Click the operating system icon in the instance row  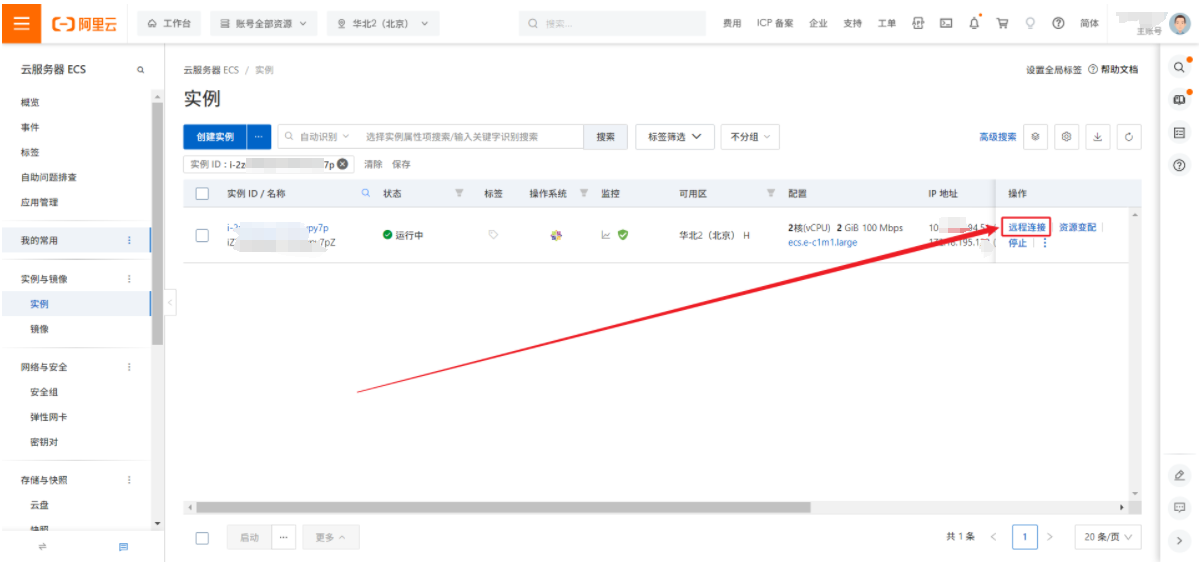tap(557, 235)
